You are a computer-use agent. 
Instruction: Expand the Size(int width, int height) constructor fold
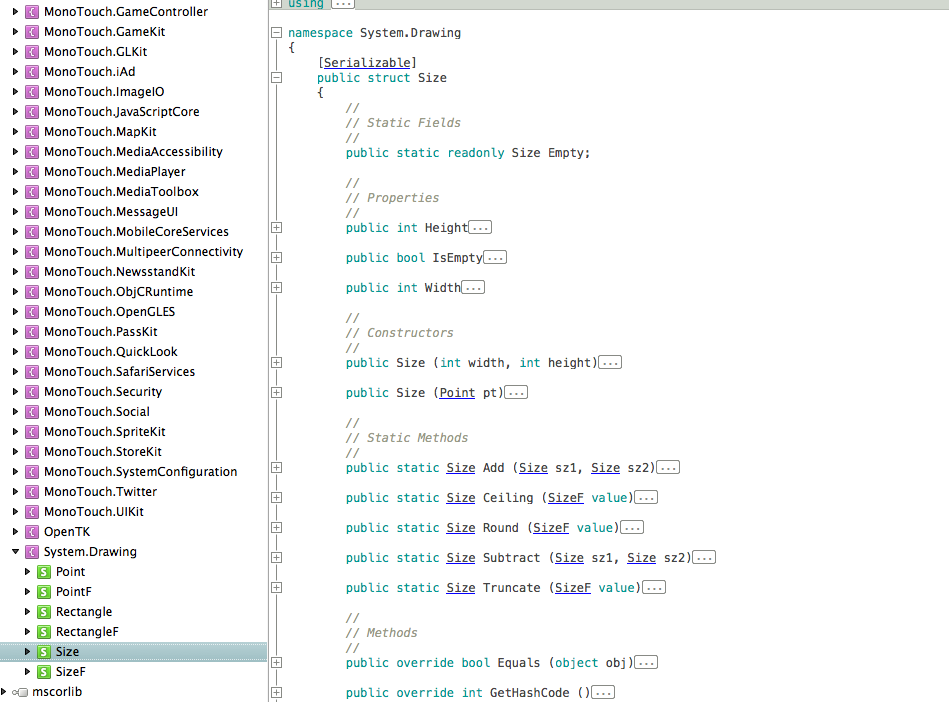(277, 362)
